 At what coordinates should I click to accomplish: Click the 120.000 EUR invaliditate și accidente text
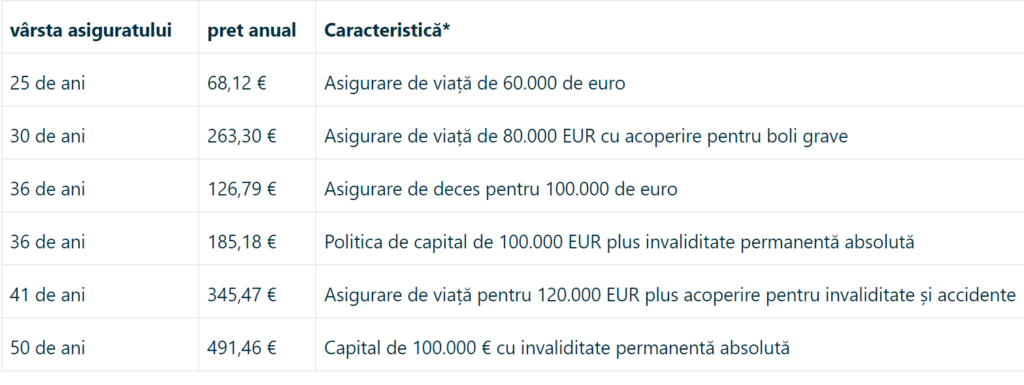pos(670,295)
